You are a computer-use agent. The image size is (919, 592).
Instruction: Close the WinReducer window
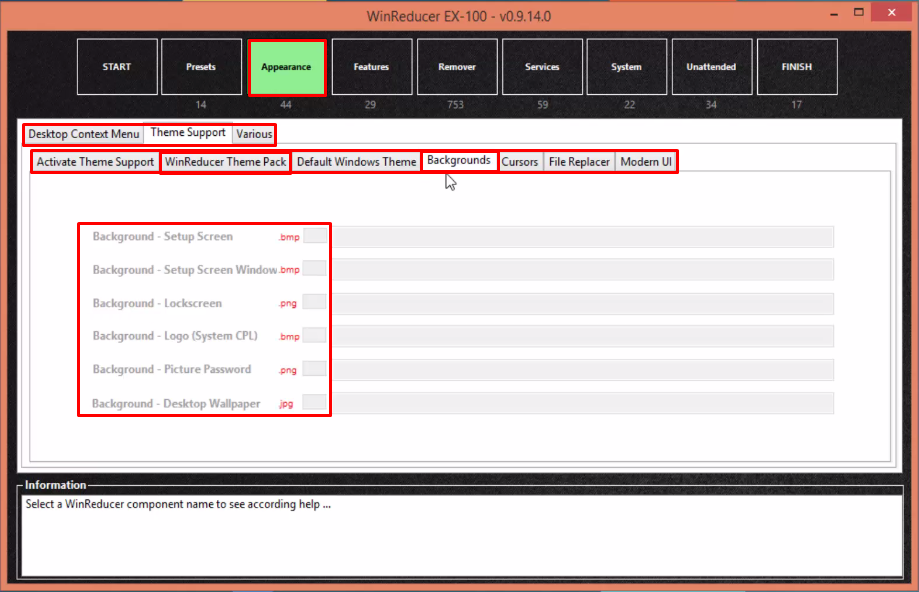(891, 12)
